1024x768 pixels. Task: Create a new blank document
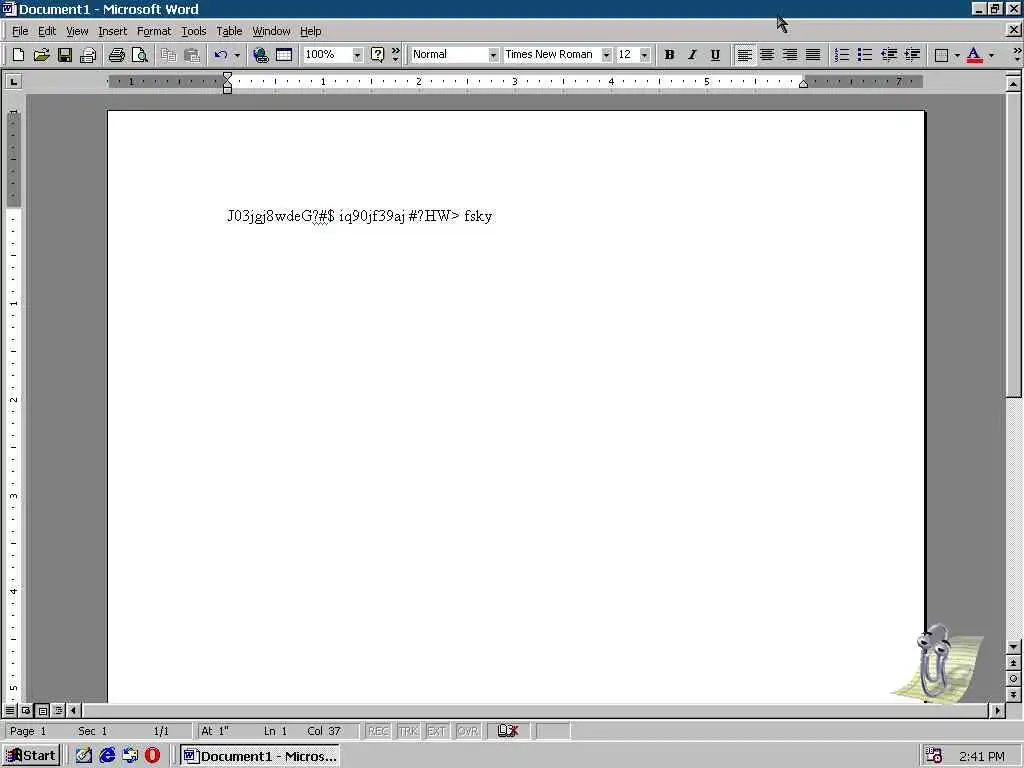tap(18, 55)
